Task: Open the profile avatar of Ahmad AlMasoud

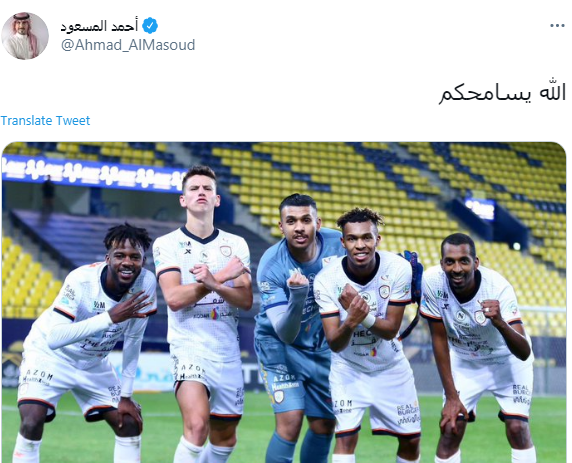Action: click(25, 36)
